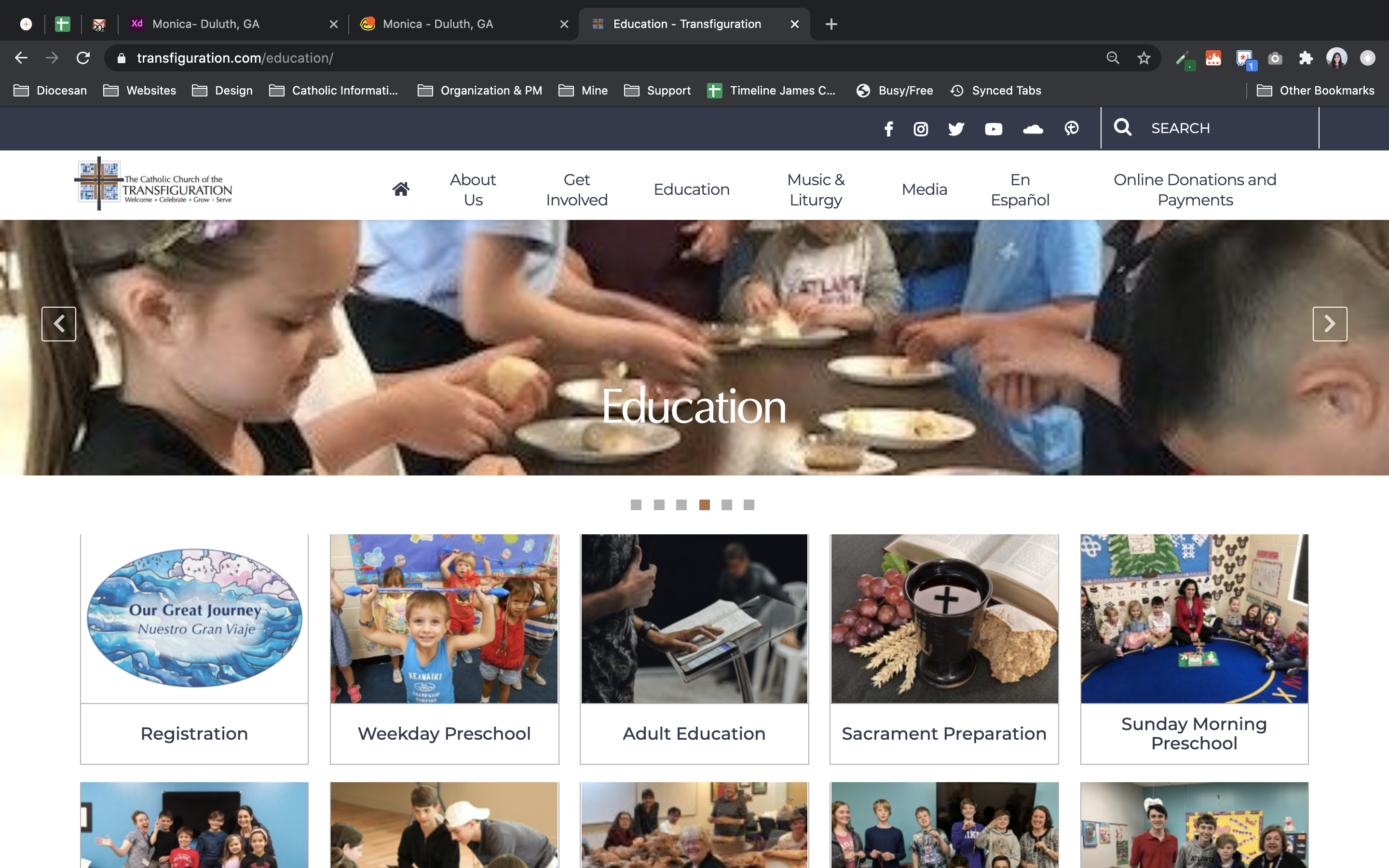1389x868 pixels.
Task: Open the Twitter bird icon
Action: click(955, 129)
